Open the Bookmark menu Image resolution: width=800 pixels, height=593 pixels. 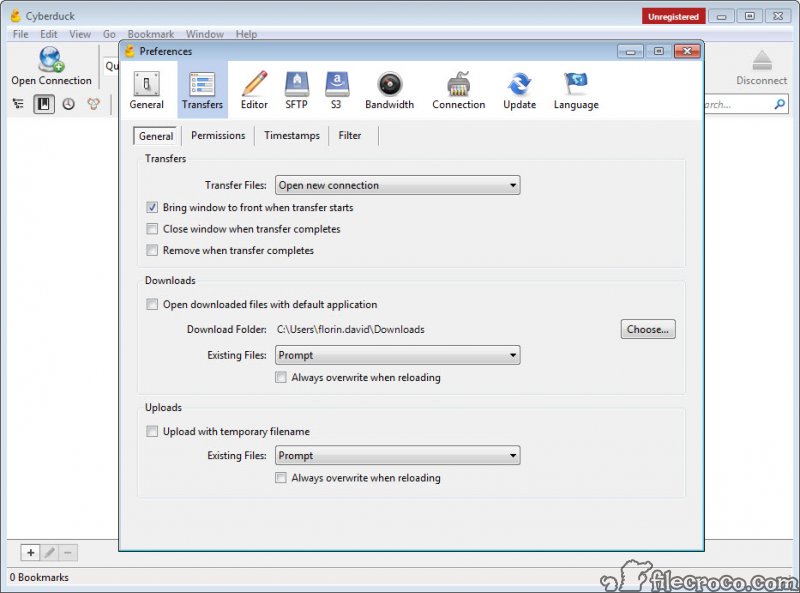(x=151, y=34)
